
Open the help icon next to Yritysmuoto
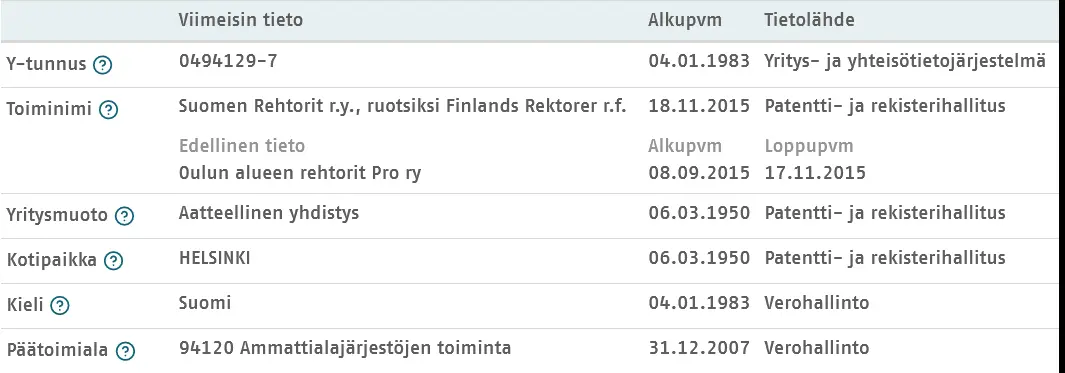124,216
